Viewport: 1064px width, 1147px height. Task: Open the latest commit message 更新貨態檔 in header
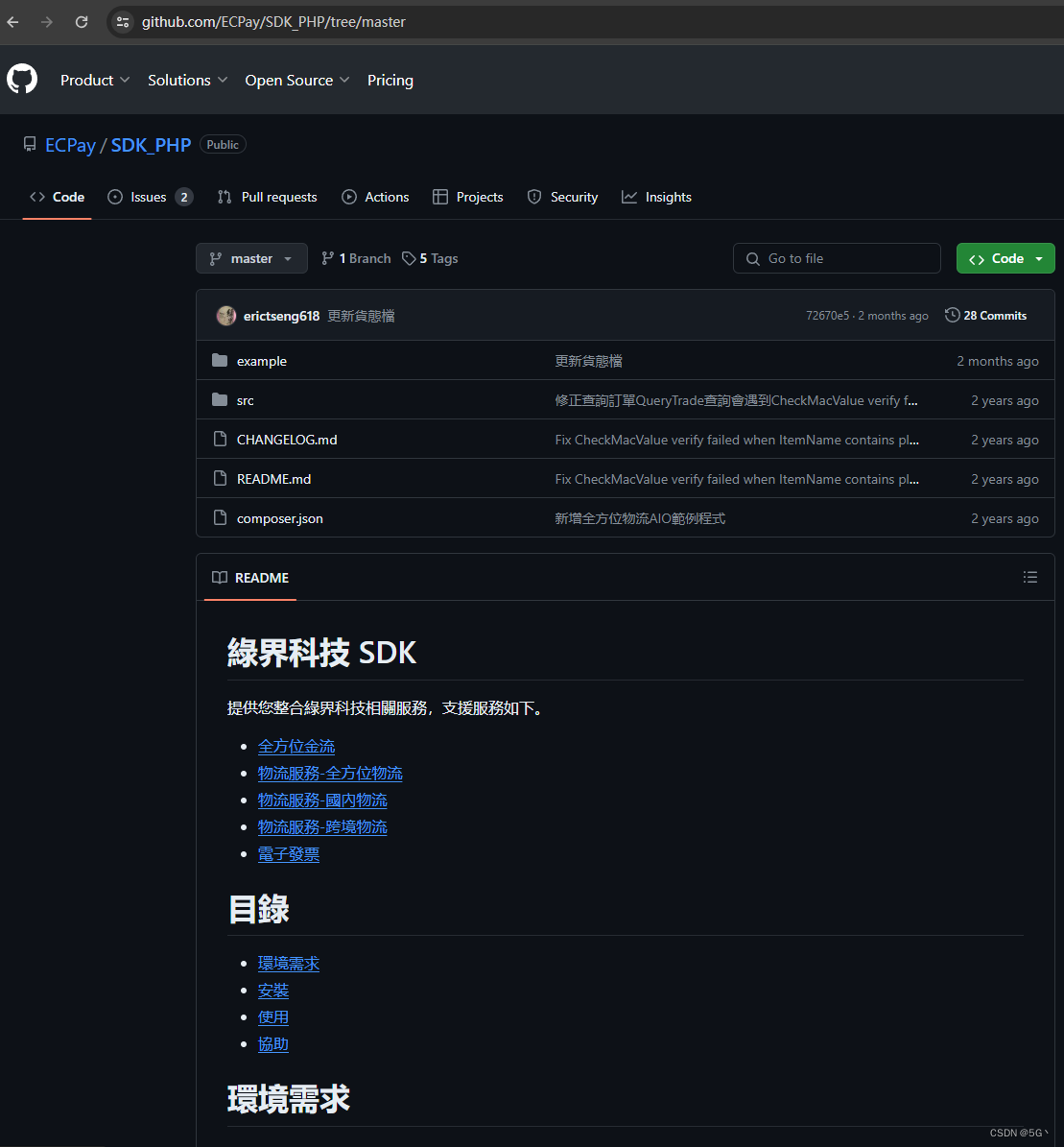click(x=362, y=316)
